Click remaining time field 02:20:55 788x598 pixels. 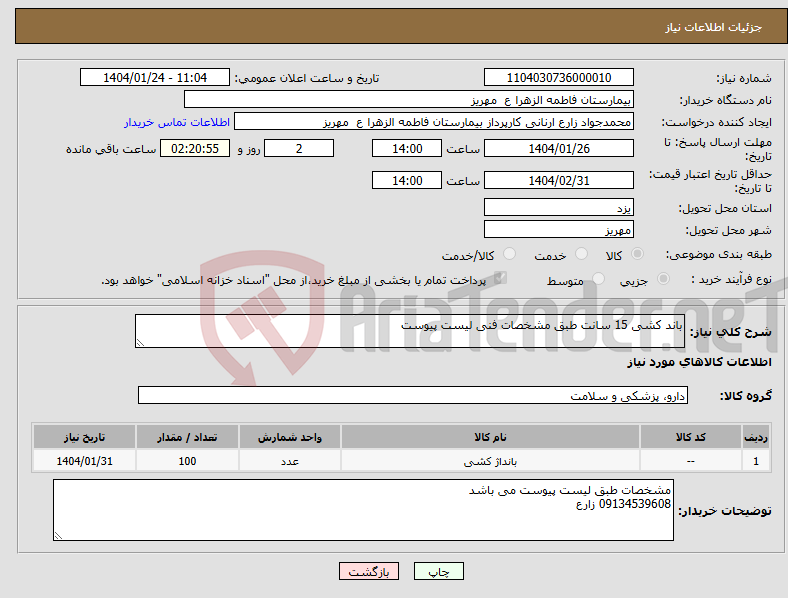(195, 149)
